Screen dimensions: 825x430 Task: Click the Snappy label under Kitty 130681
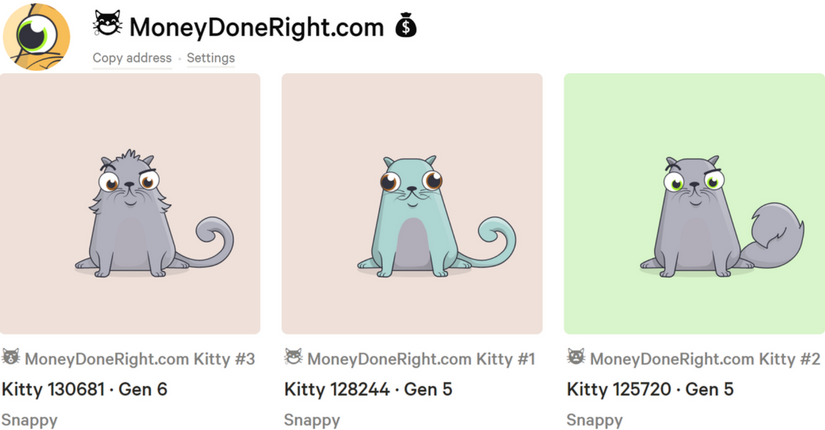[x=29, y=421]
